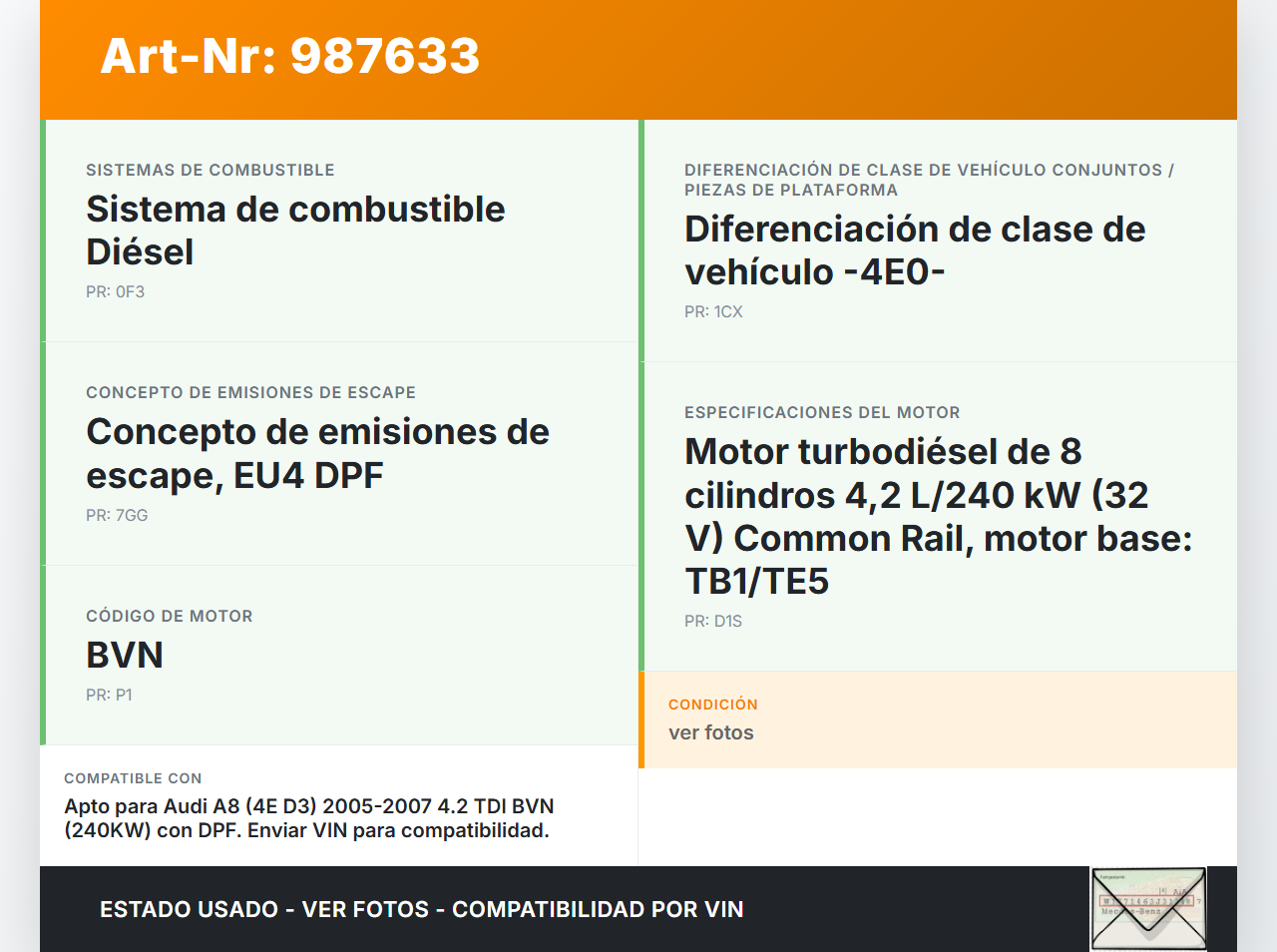Click the "Art-Nr: 987633" heading

tap(290, 56)
